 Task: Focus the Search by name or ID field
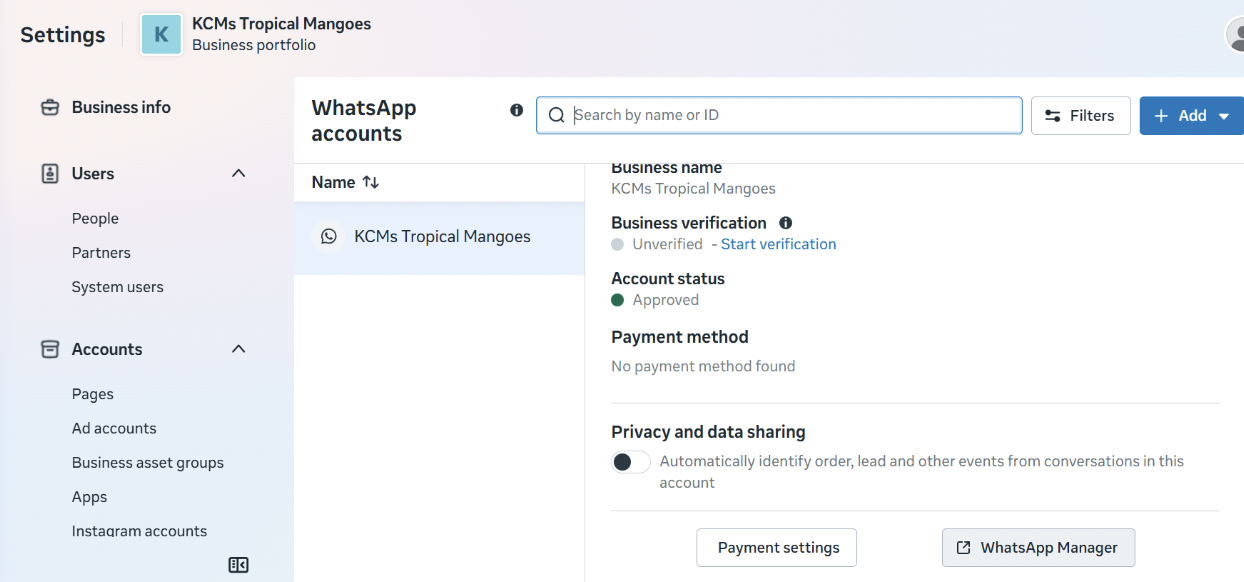coord(779,115)
